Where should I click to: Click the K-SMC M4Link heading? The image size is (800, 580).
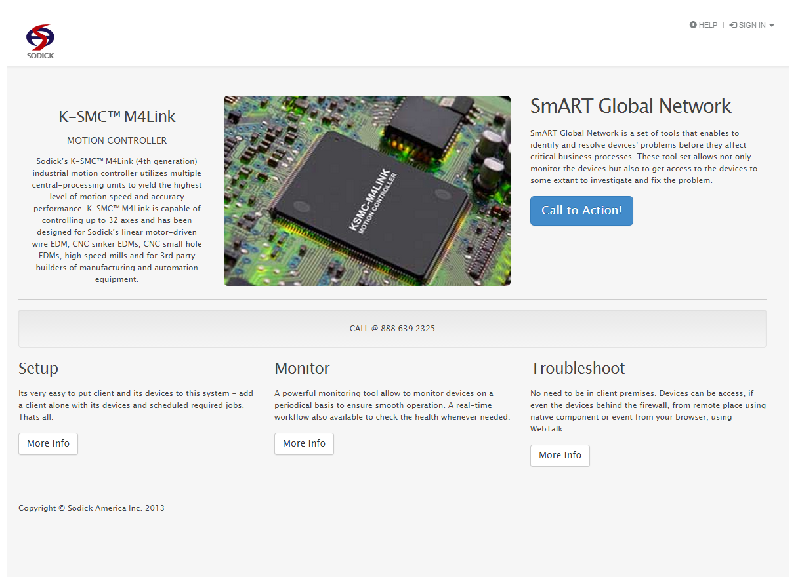pyautogui.click(x=117, y=117)
